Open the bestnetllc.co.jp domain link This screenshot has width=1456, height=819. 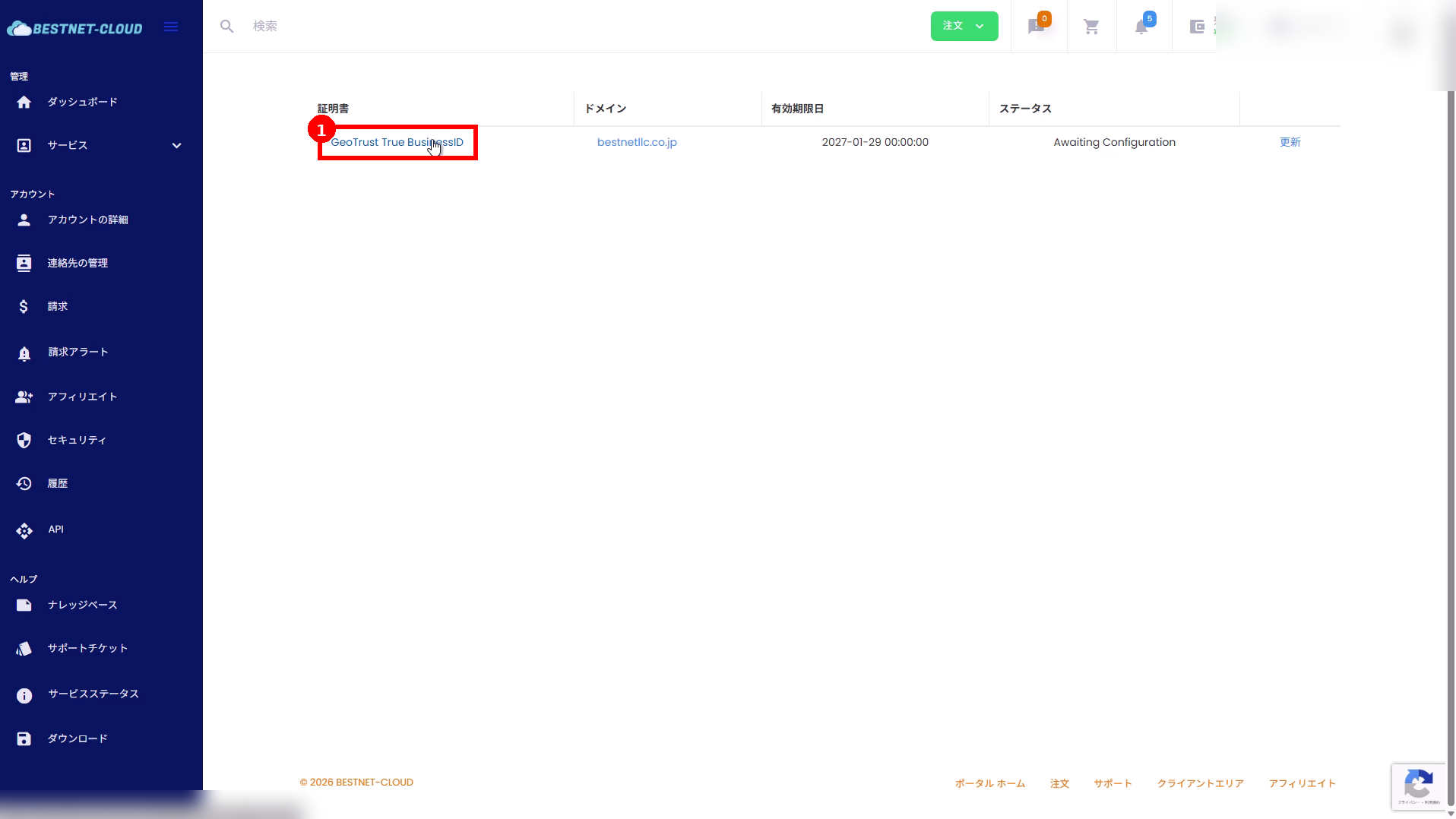click(x=637, y=142)
